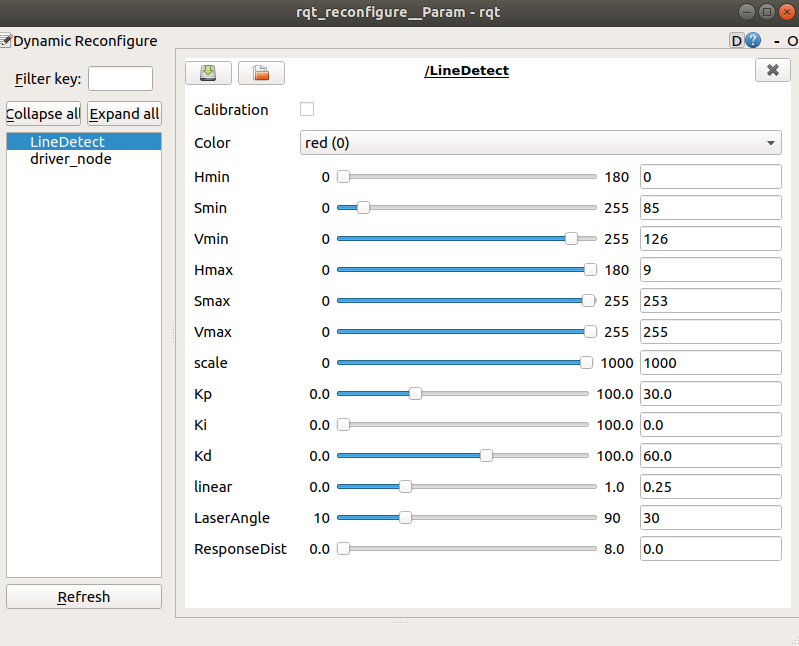Screen dimensions: 799x646
Task: Focus the Hmax value field showing 9
Action: point(710,270)
